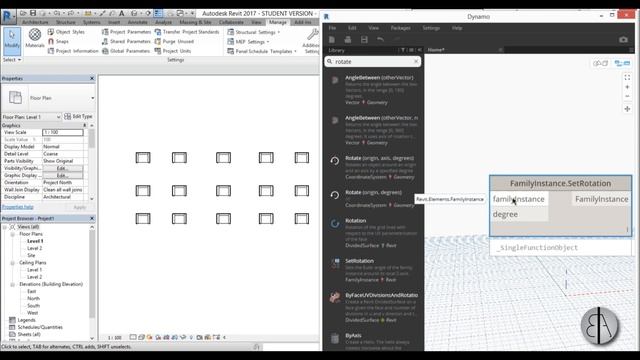Collapse the Ceiling Plans tree node
Viewport: 640px width, 360px height.
[13, 263]
